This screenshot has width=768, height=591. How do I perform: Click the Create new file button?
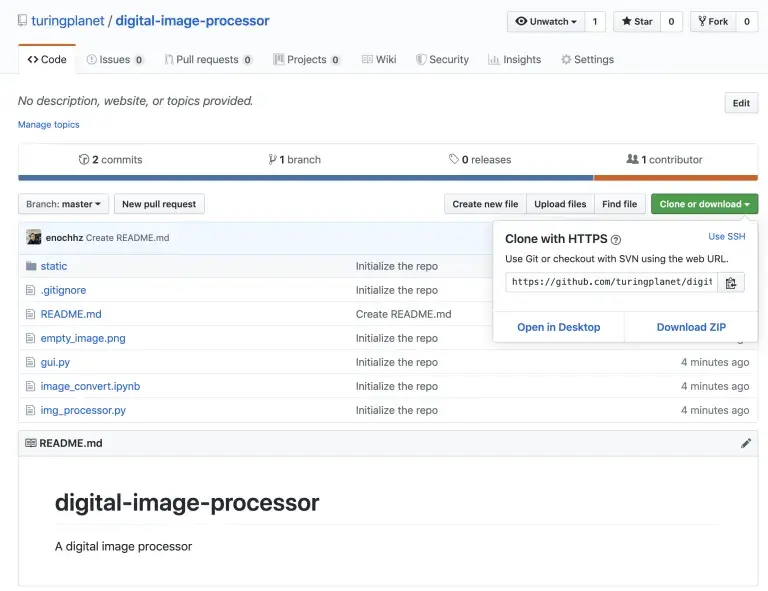point(485,204)
